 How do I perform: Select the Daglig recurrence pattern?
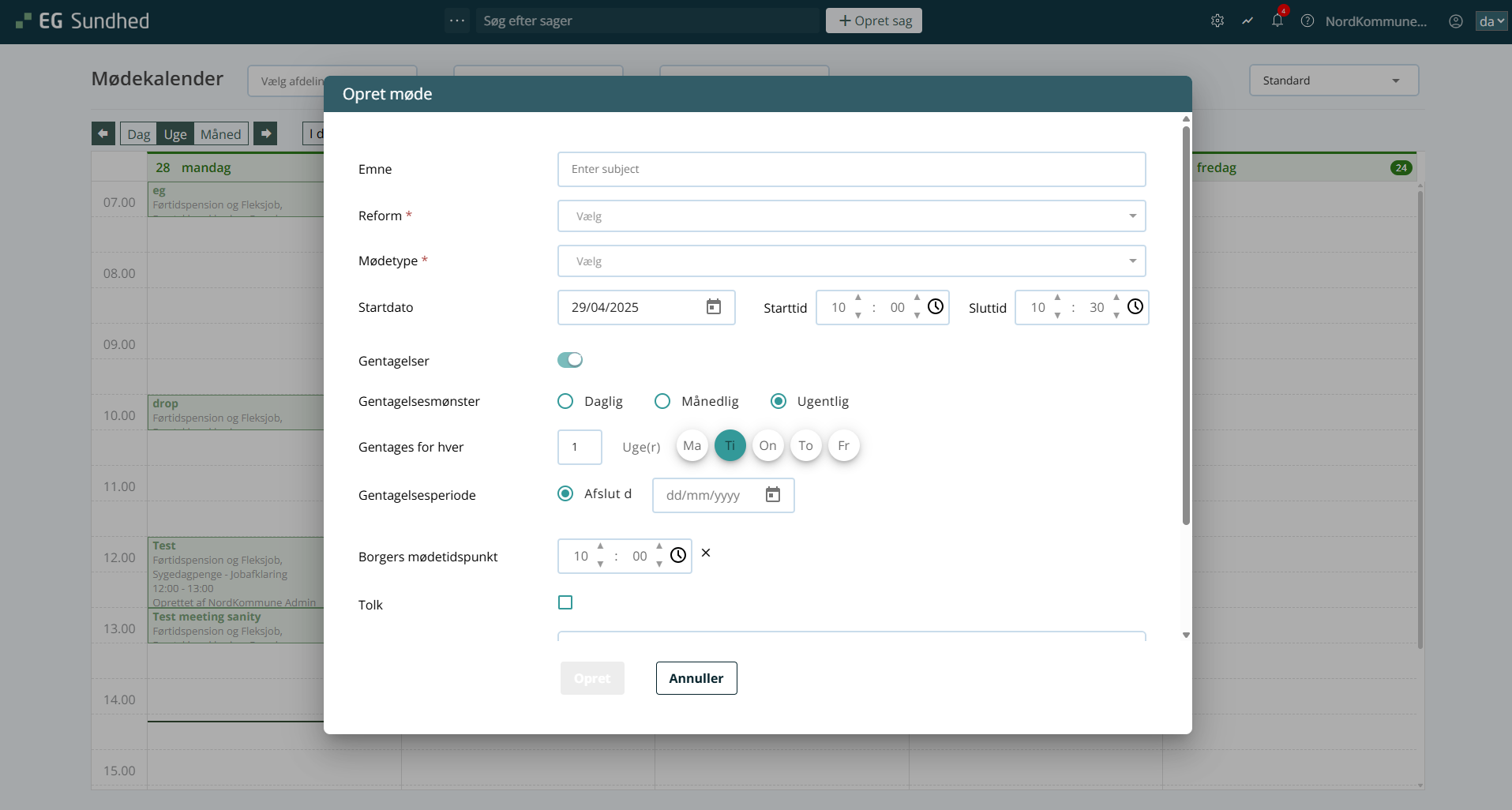click(x=565, y=401)
